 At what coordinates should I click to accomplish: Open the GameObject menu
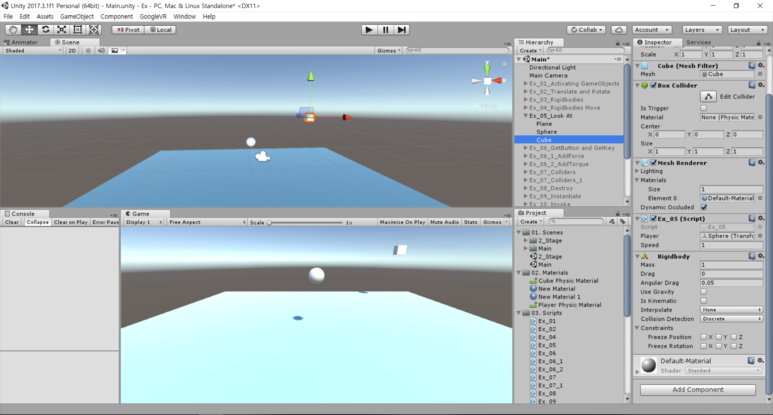76,16
